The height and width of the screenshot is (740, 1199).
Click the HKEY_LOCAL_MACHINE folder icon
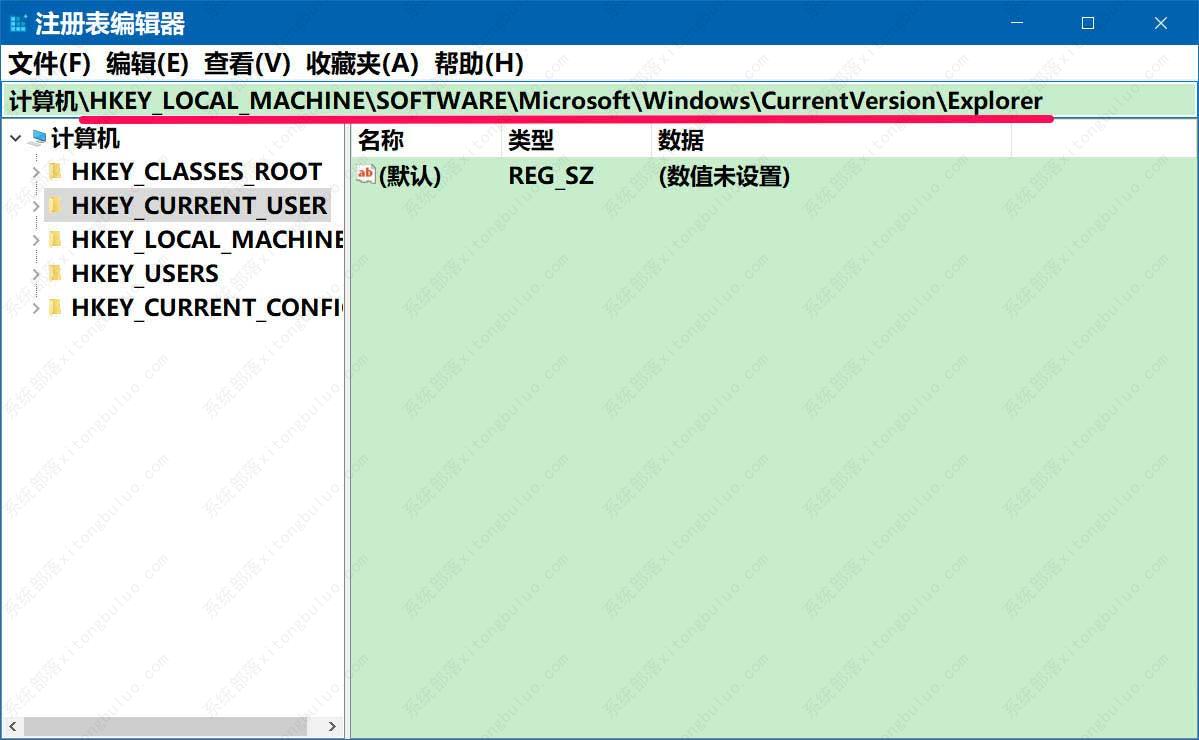[55, 240]
